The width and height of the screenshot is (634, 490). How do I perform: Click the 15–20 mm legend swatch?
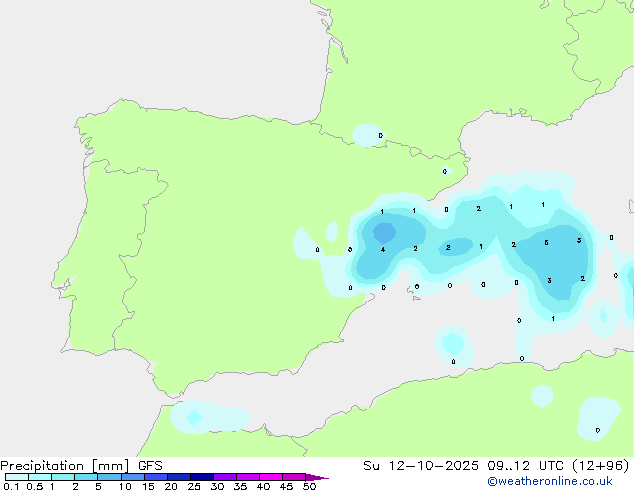click(156, 477)
